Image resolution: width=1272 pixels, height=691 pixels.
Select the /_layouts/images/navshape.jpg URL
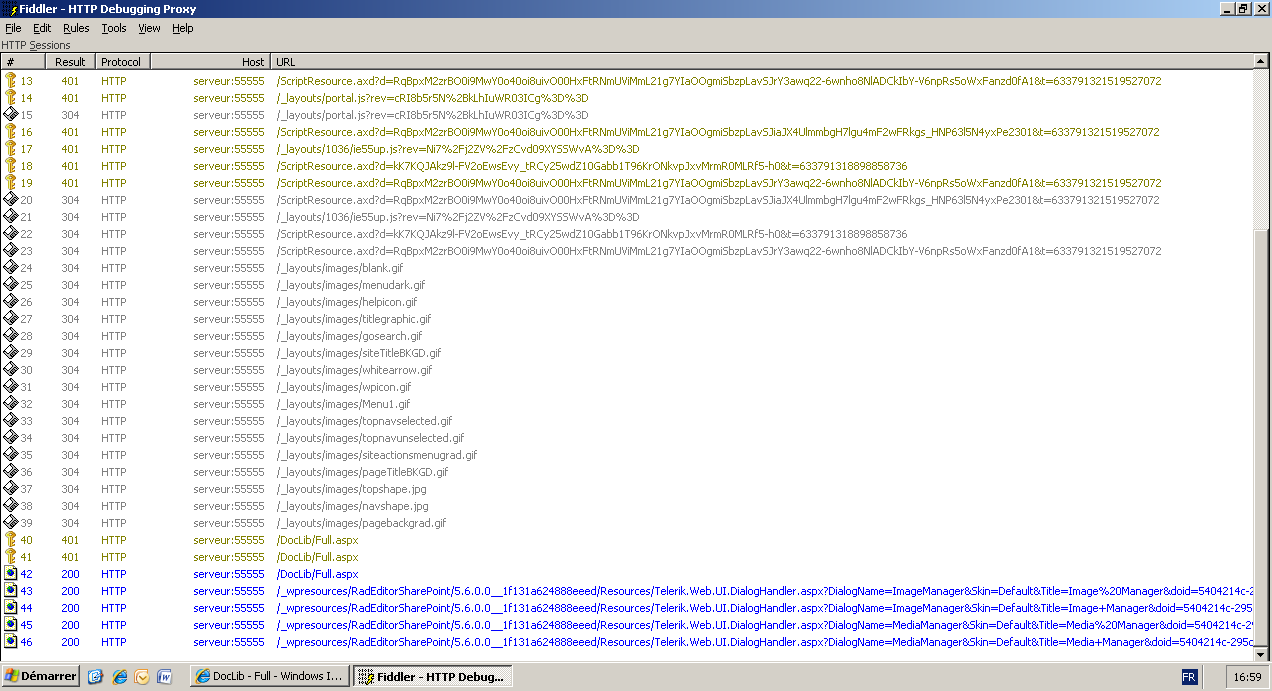353,506
